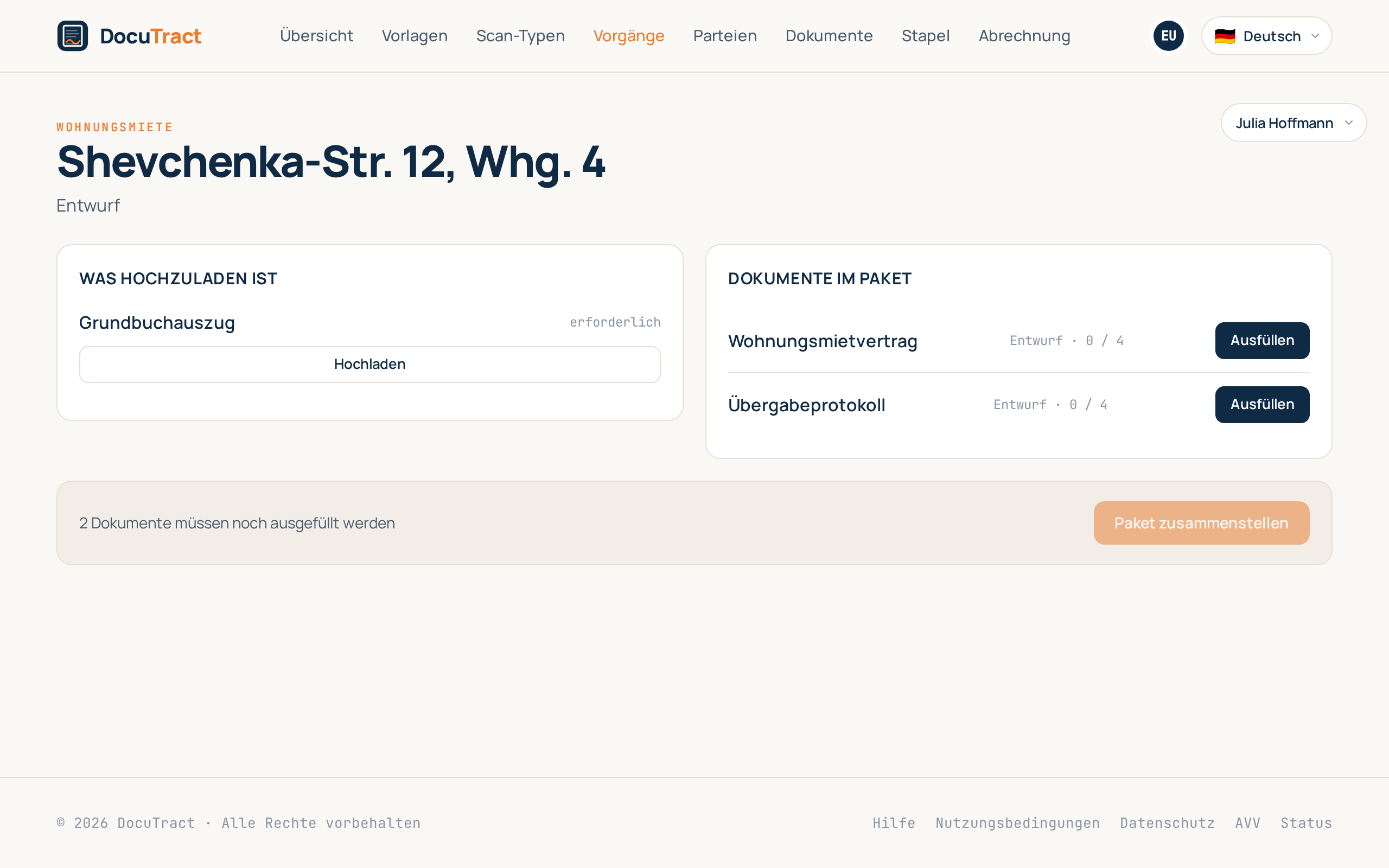The width and height of the screenshot is (1389, 868).
Task: Click the German flag icon
Action: (1224, 36)
